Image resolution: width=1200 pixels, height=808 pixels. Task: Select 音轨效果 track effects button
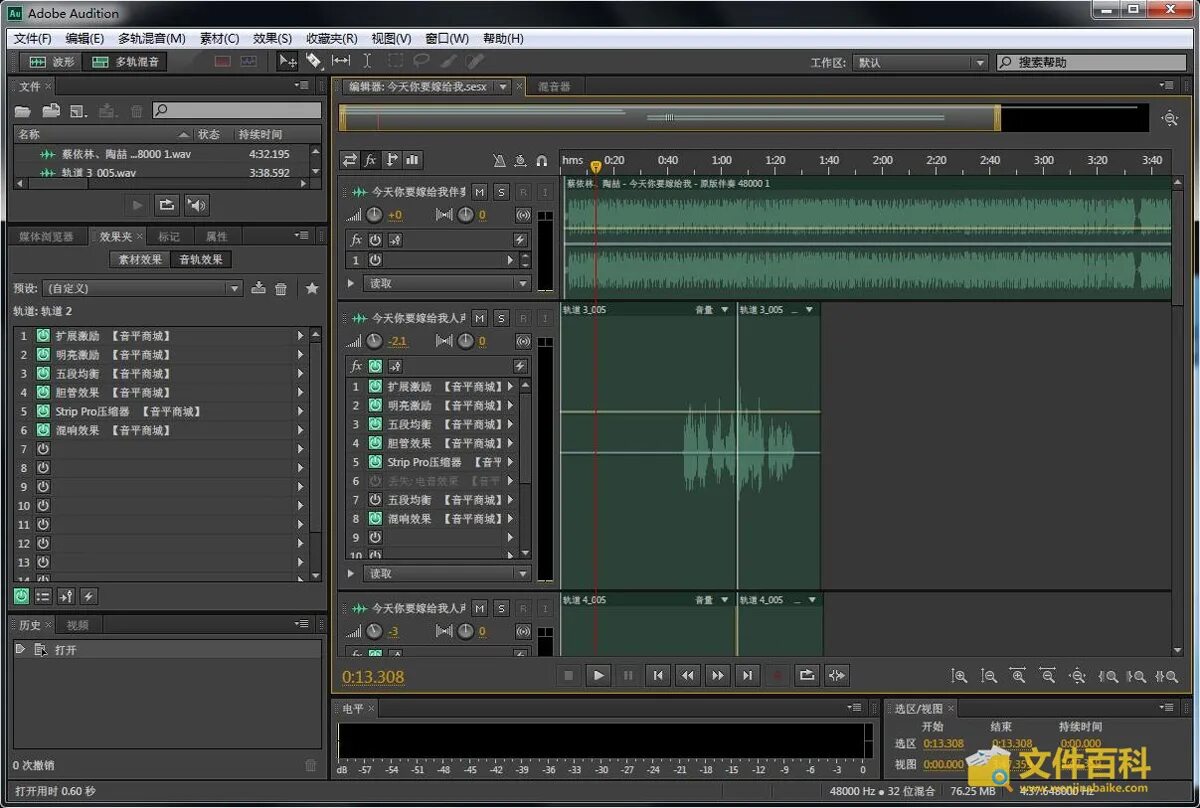[x=200, y=260]
